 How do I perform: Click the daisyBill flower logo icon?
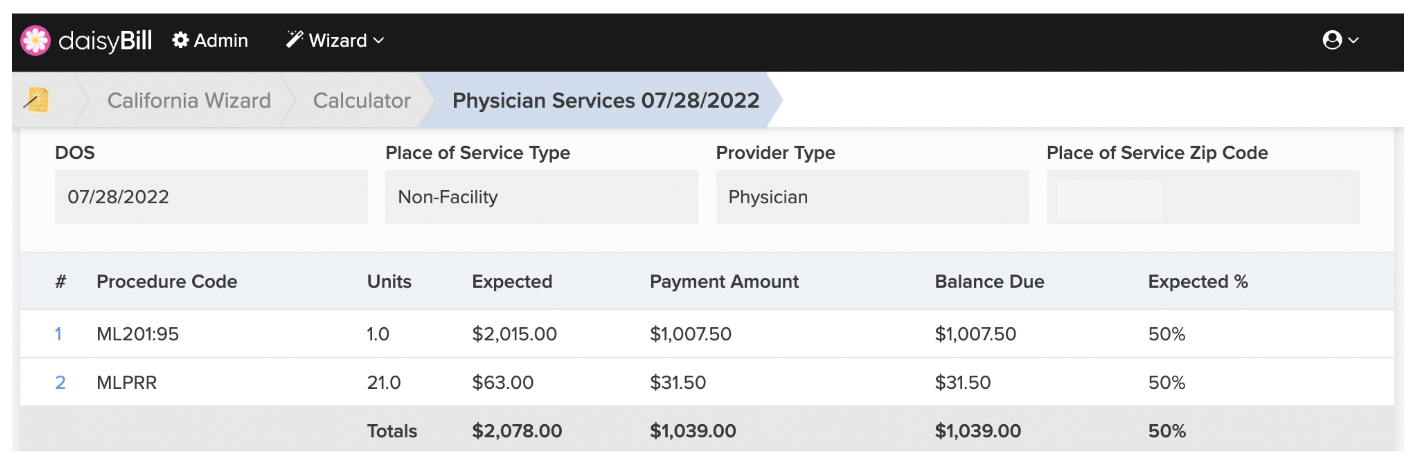(x=35, y=40)
